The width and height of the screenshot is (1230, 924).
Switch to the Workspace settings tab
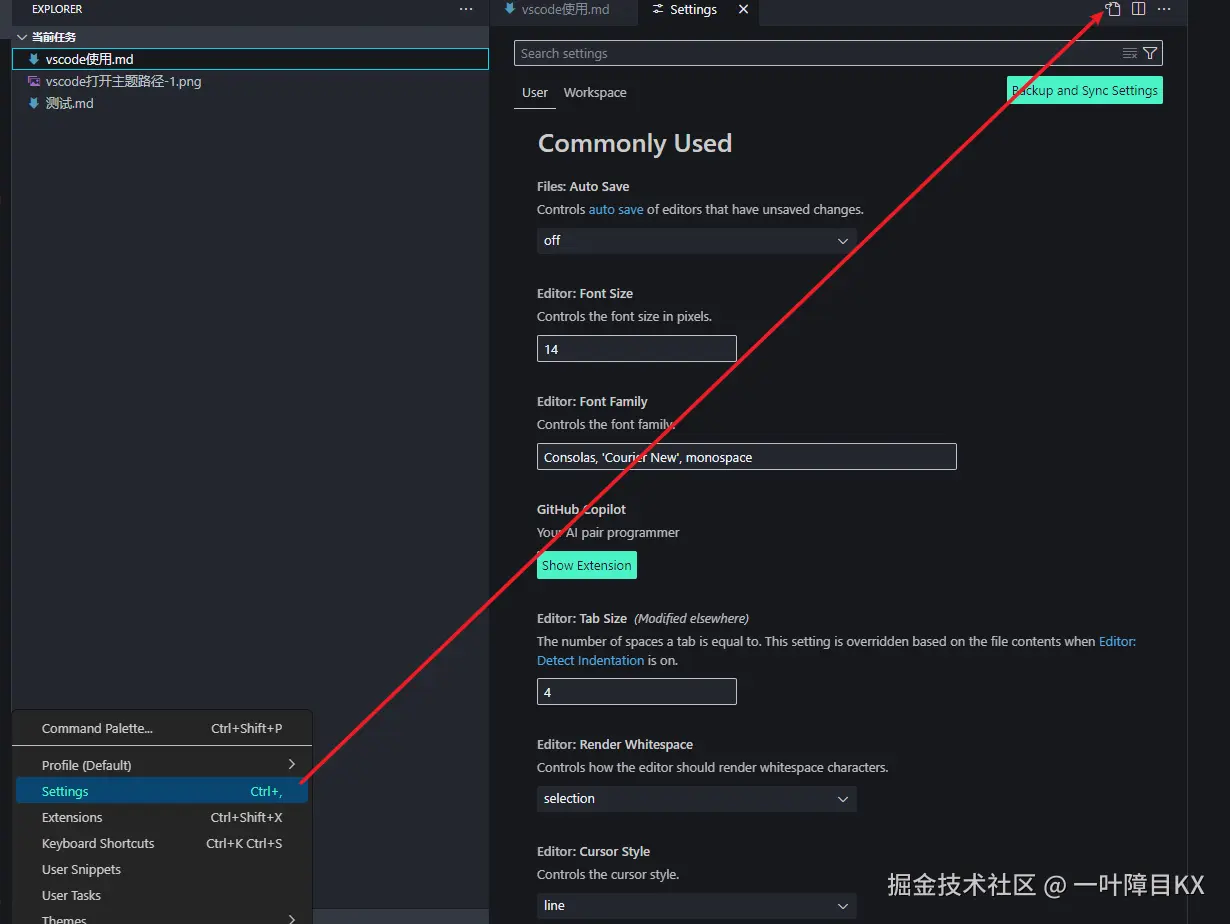[x=595, y=92]
